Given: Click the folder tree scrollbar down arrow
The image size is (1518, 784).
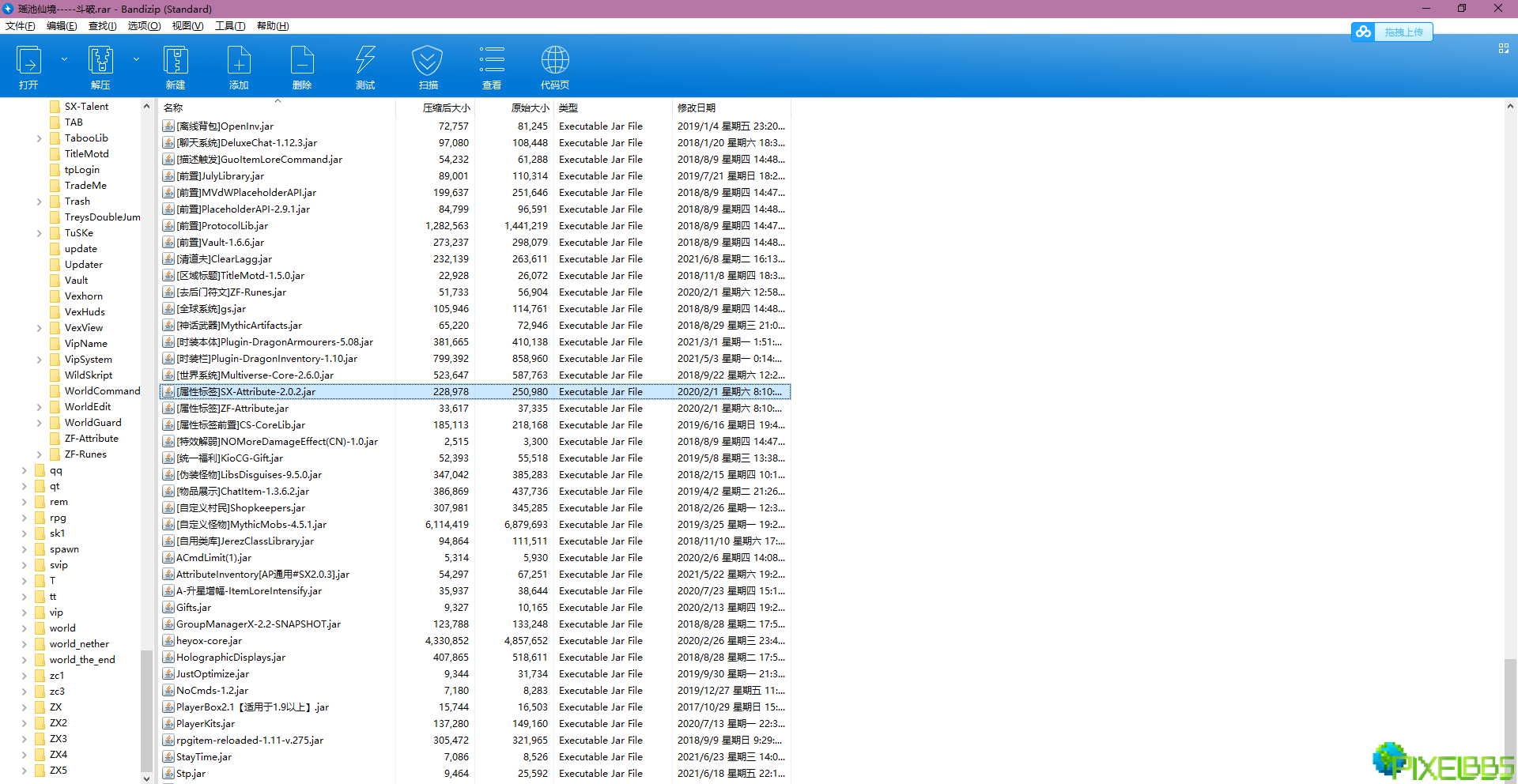Looking at the screenshot, I should (x=146, y=778).
